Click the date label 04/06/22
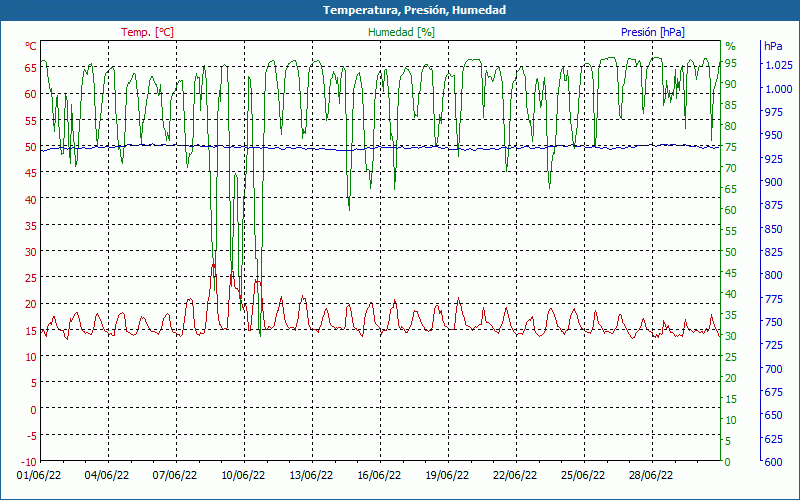 107,476
